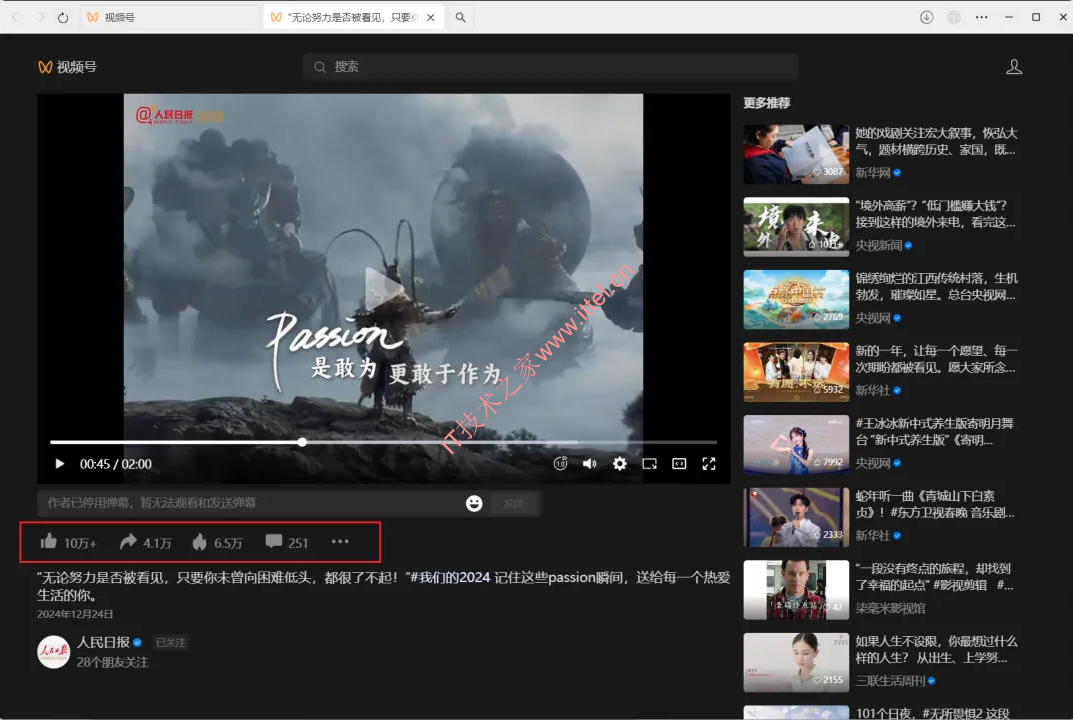The image size is (1073, 720).
Task: Toggle picture-in-picture mode icon
Action: click(649, 464)
